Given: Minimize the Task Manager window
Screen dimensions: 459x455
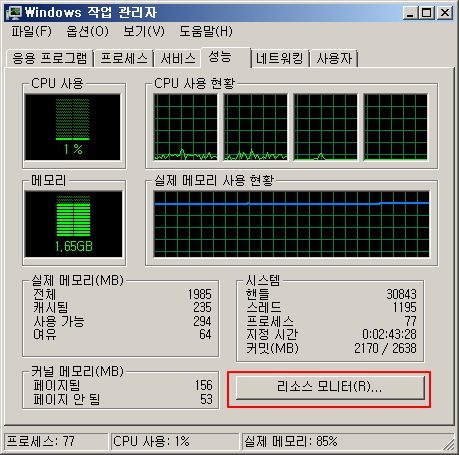Looking at the screenshot, I should pos(411,13).
